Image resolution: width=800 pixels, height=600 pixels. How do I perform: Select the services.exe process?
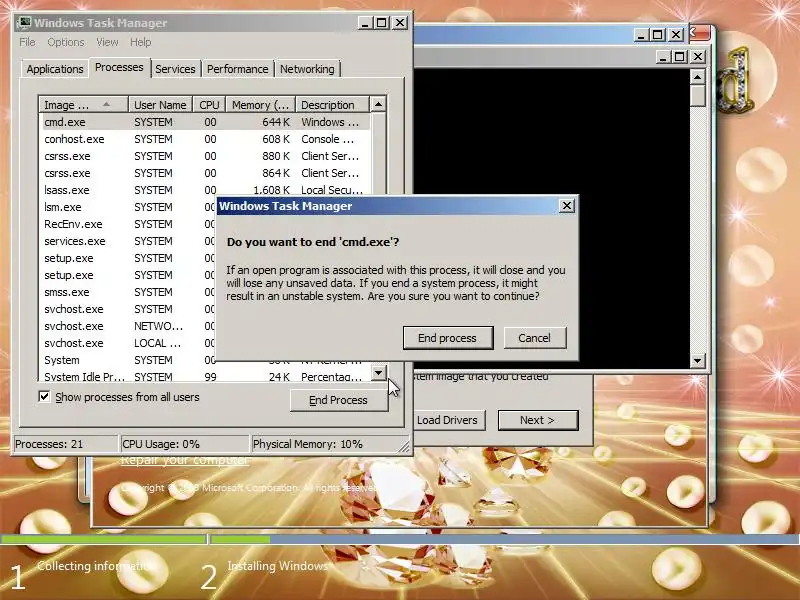point(128,241)
